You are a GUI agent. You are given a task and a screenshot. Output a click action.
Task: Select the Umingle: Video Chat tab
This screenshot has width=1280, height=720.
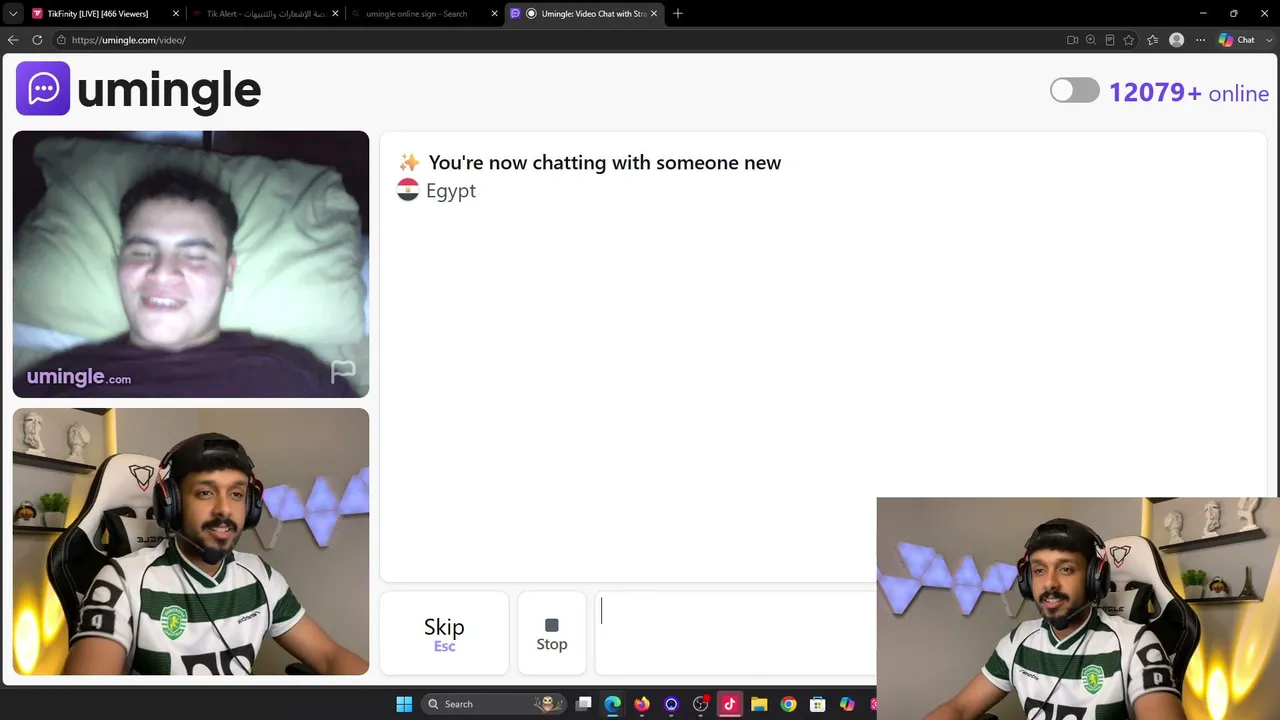[x=584, y=14]
